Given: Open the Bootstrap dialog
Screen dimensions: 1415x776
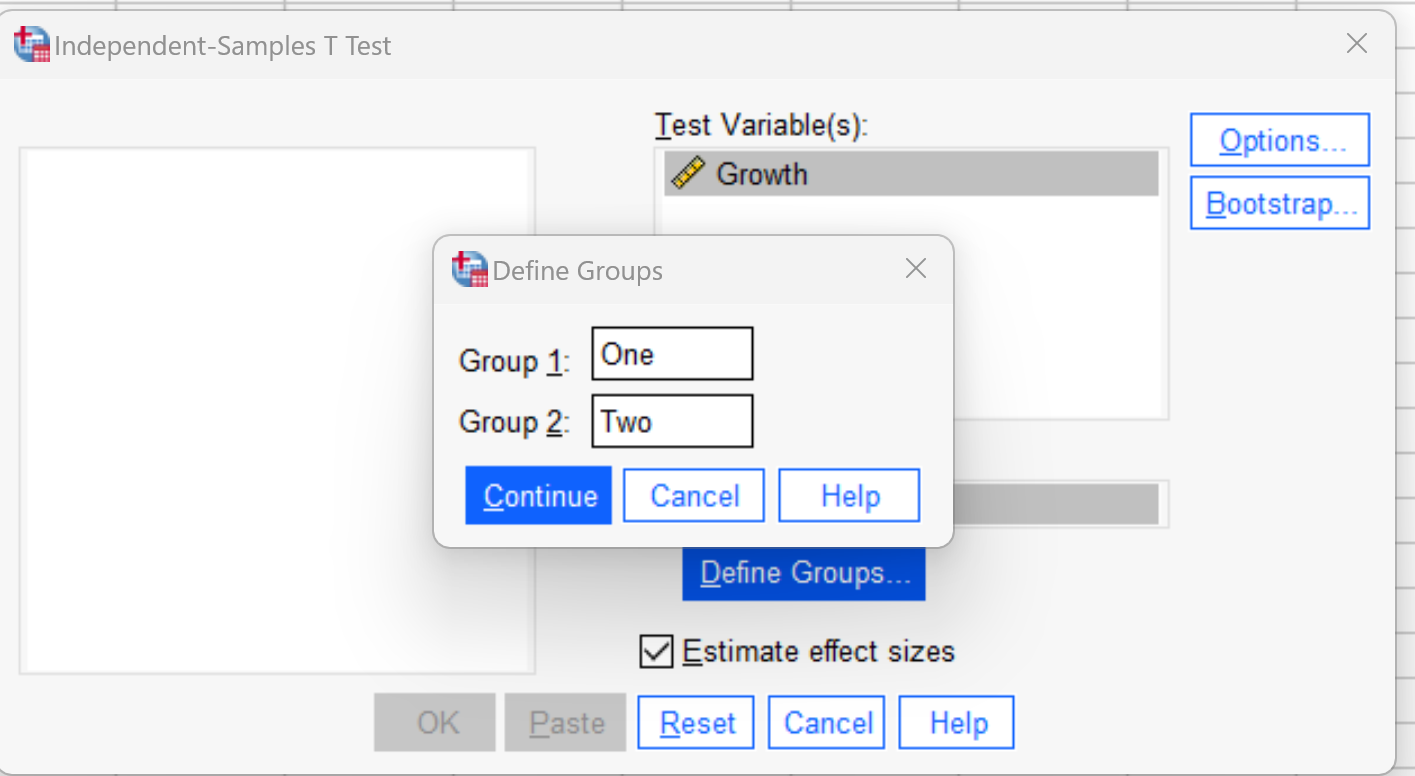Looking at the screenshot, I should 1279,202.
